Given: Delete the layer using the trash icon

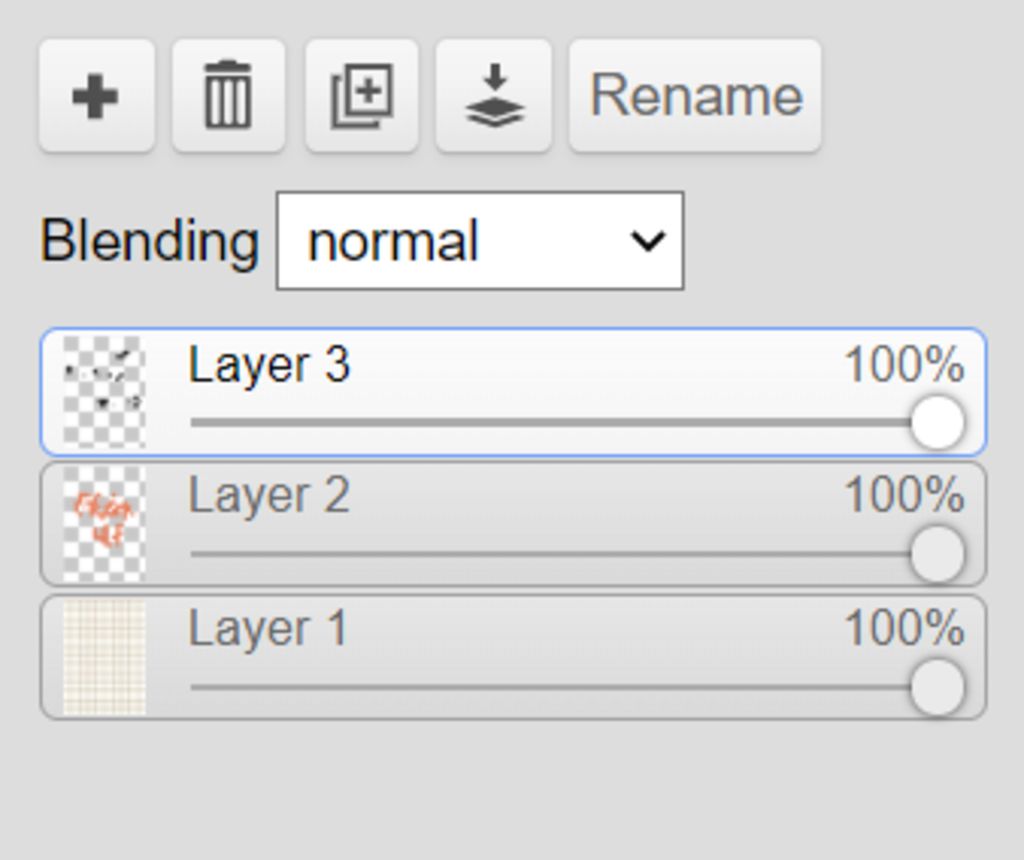Looking at the screenshot, I should (228, 95).
